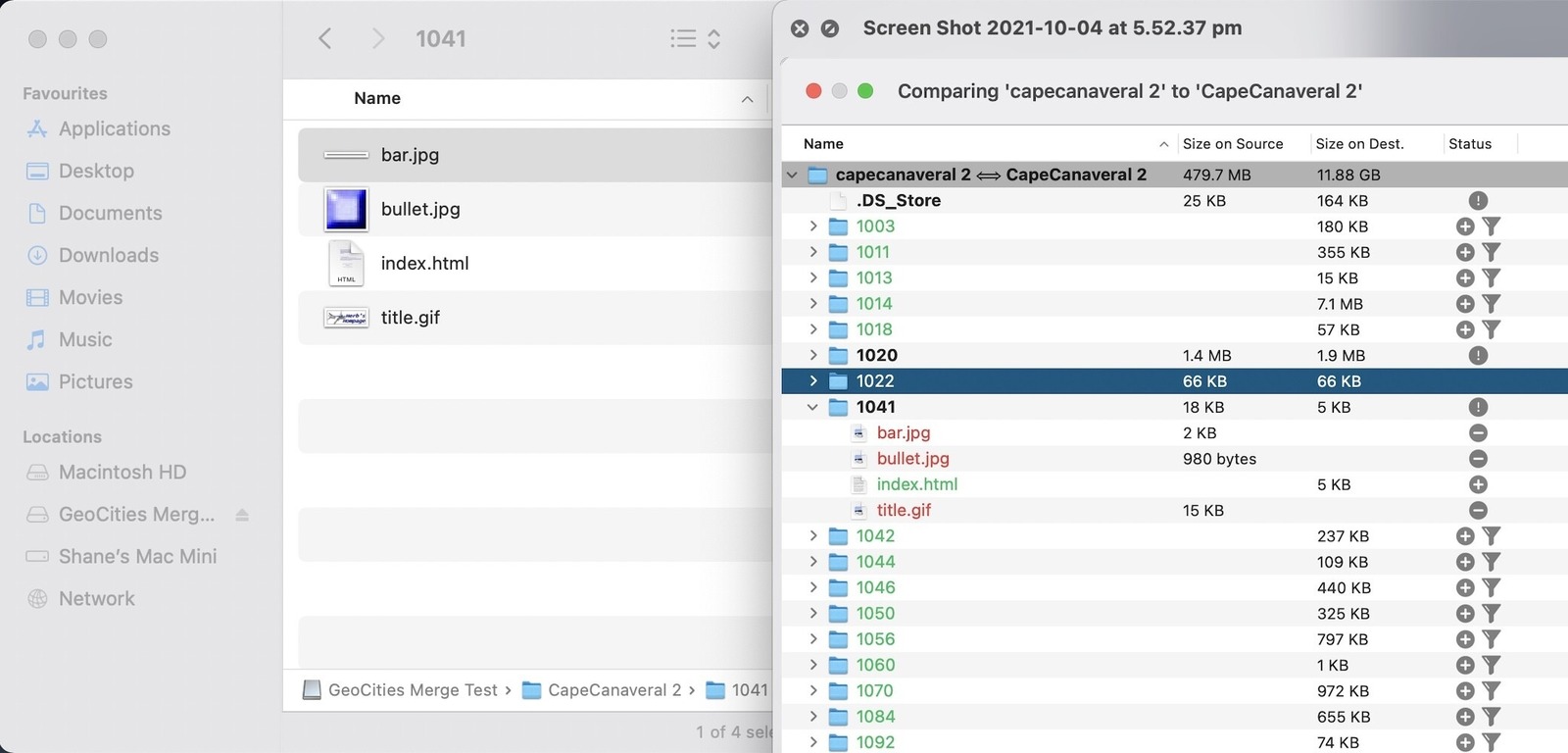Click the warning status icon for .DS_Store
The width and height of the screenshot is (1568, 753).
pos(1478,200)
